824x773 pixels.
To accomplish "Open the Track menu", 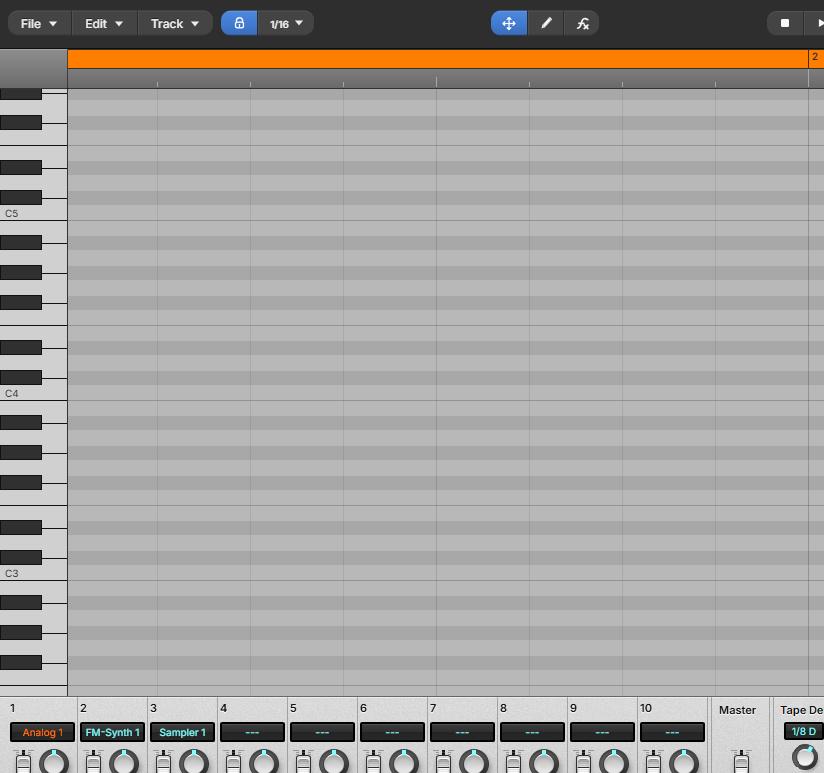I will tap(175, 23).
